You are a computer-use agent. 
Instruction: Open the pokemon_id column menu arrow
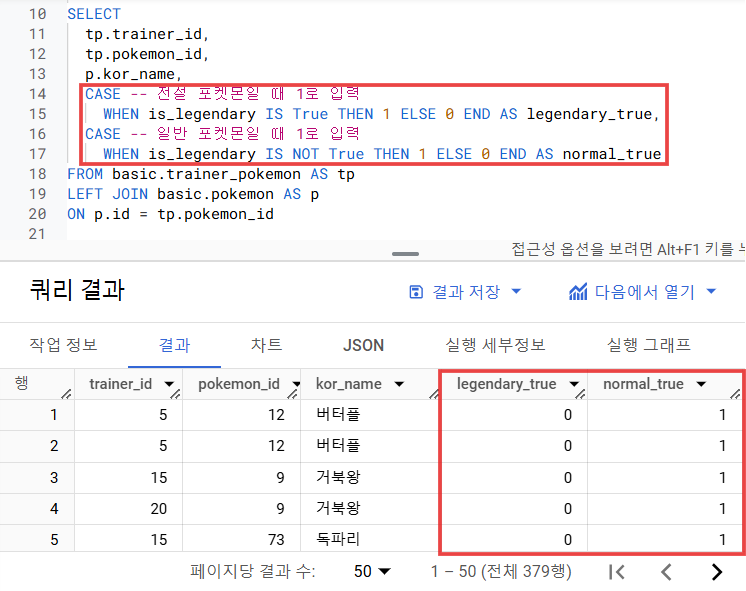point(296,384)
